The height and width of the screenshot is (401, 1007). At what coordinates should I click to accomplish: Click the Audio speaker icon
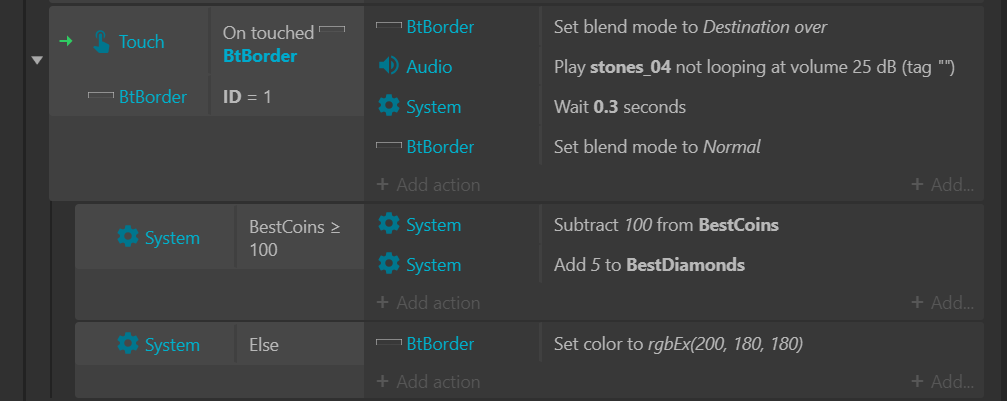tap(389, 66)
